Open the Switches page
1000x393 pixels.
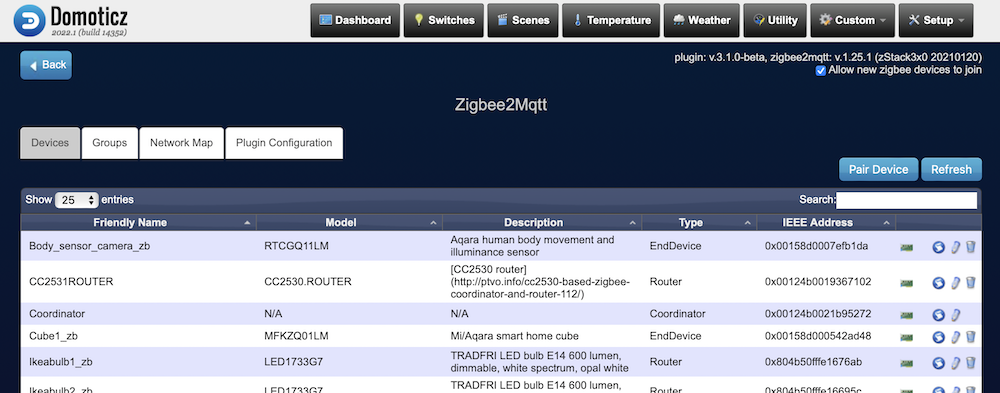click(x=444, y=20)
